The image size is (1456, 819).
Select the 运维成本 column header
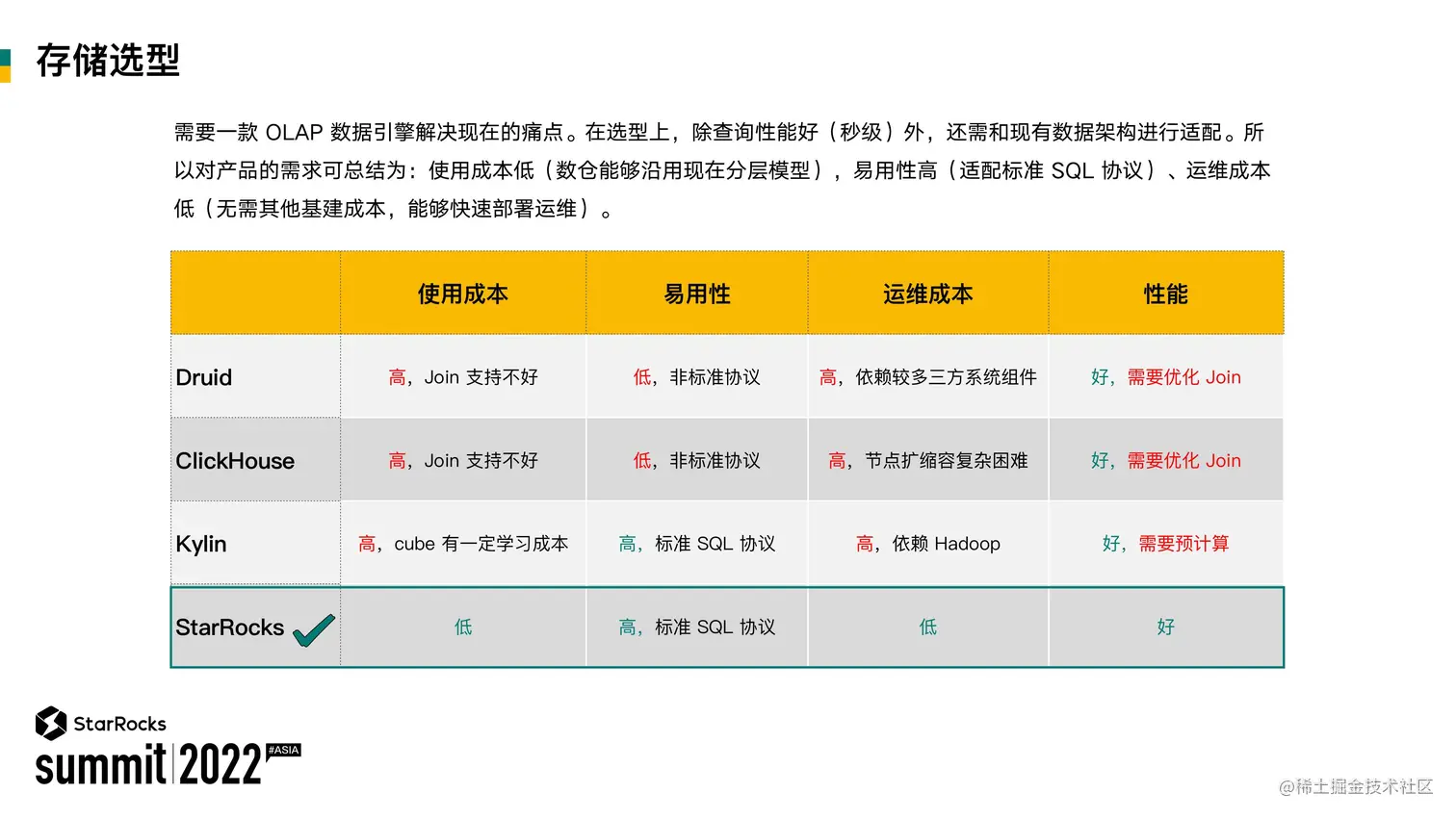(x=928, y=294)
